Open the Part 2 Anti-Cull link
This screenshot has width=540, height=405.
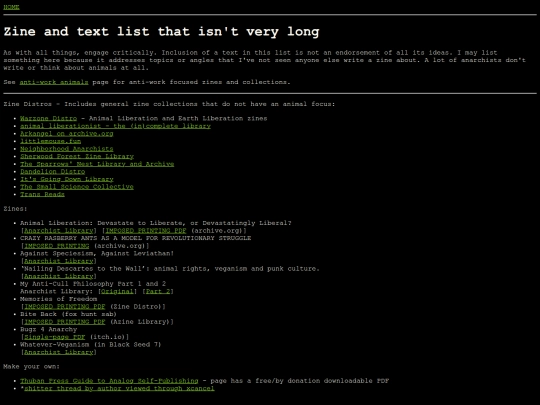coord(158,291)
